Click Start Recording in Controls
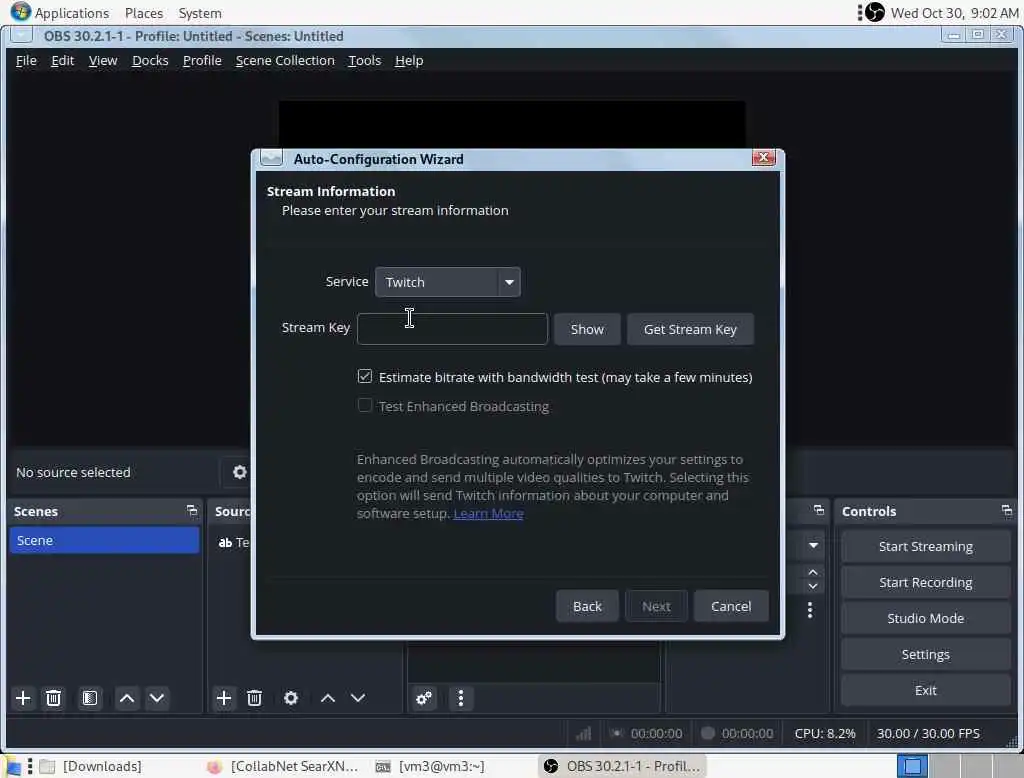This screenshot has height=778, width=1024. pos(925,582)
